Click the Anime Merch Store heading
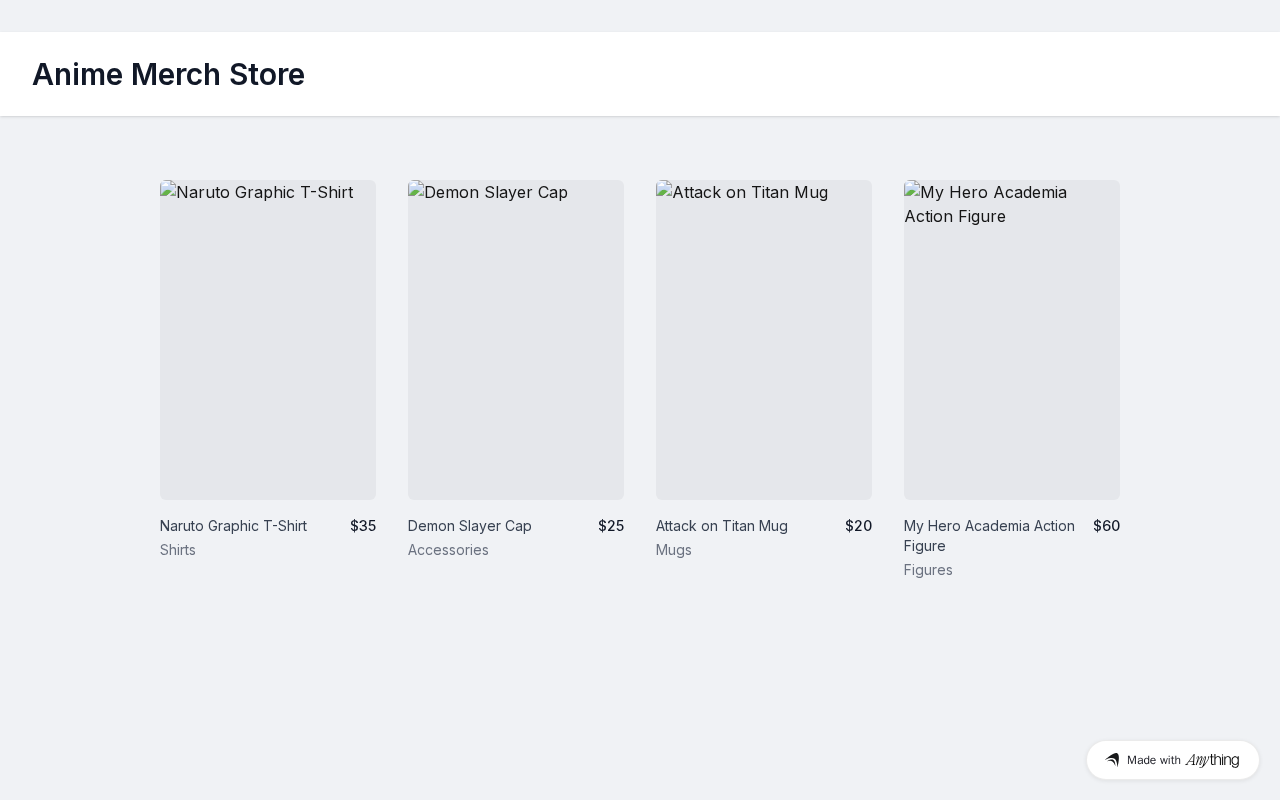 [168, 74]
